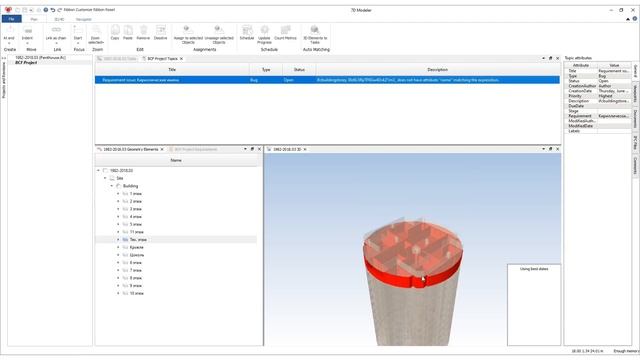Select the 'Кровля' tree row
This screenshot has width=640, height=360.
(x=176, y=247)
